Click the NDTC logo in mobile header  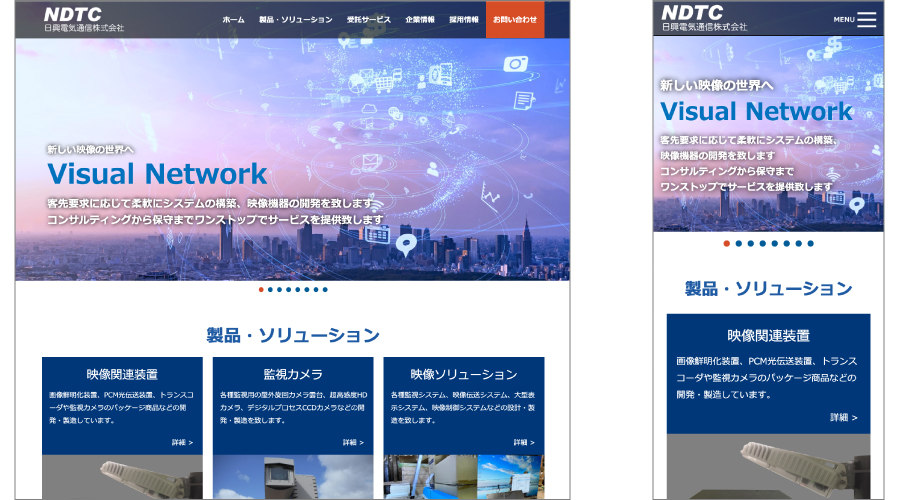point(704,18)
